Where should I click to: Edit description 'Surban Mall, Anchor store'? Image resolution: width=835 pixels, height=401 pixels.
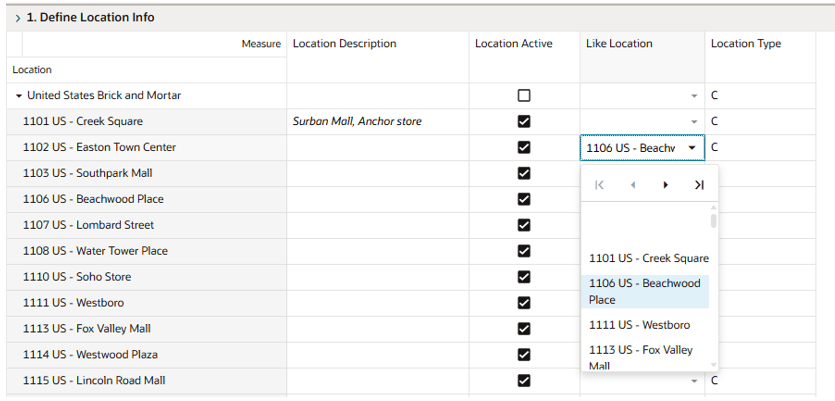point(378,121)
